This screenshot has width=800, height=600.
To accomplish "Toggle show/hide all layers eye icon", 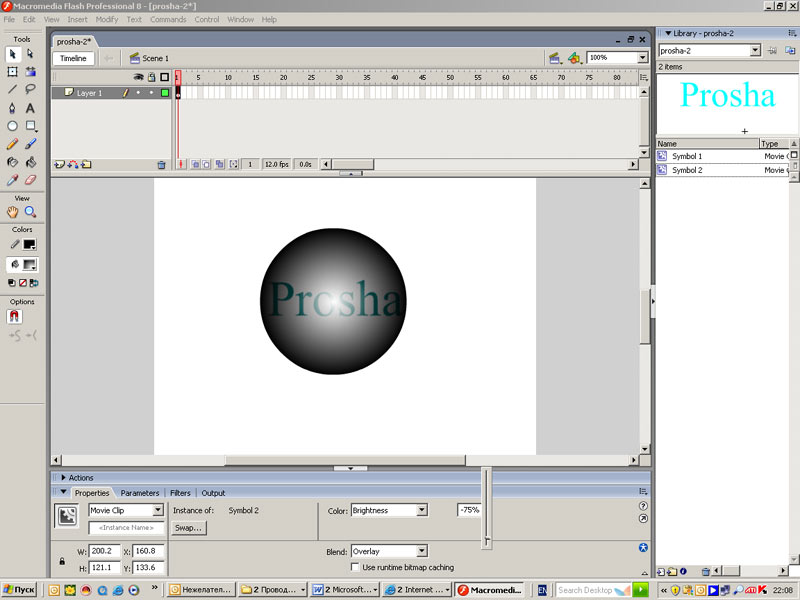I will click(x=139, y=77).
